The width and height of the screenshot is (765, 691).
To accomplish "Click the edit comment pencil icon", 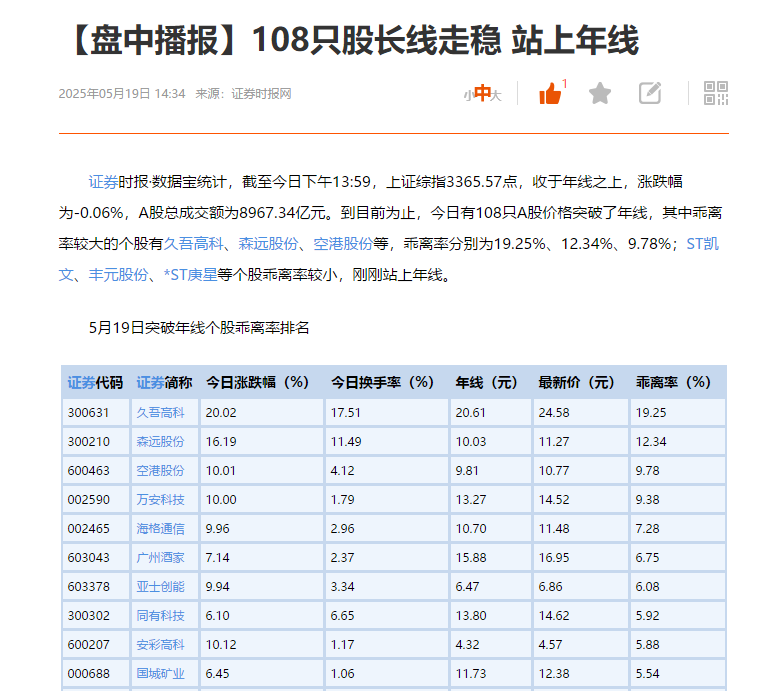I will point(650,93).
